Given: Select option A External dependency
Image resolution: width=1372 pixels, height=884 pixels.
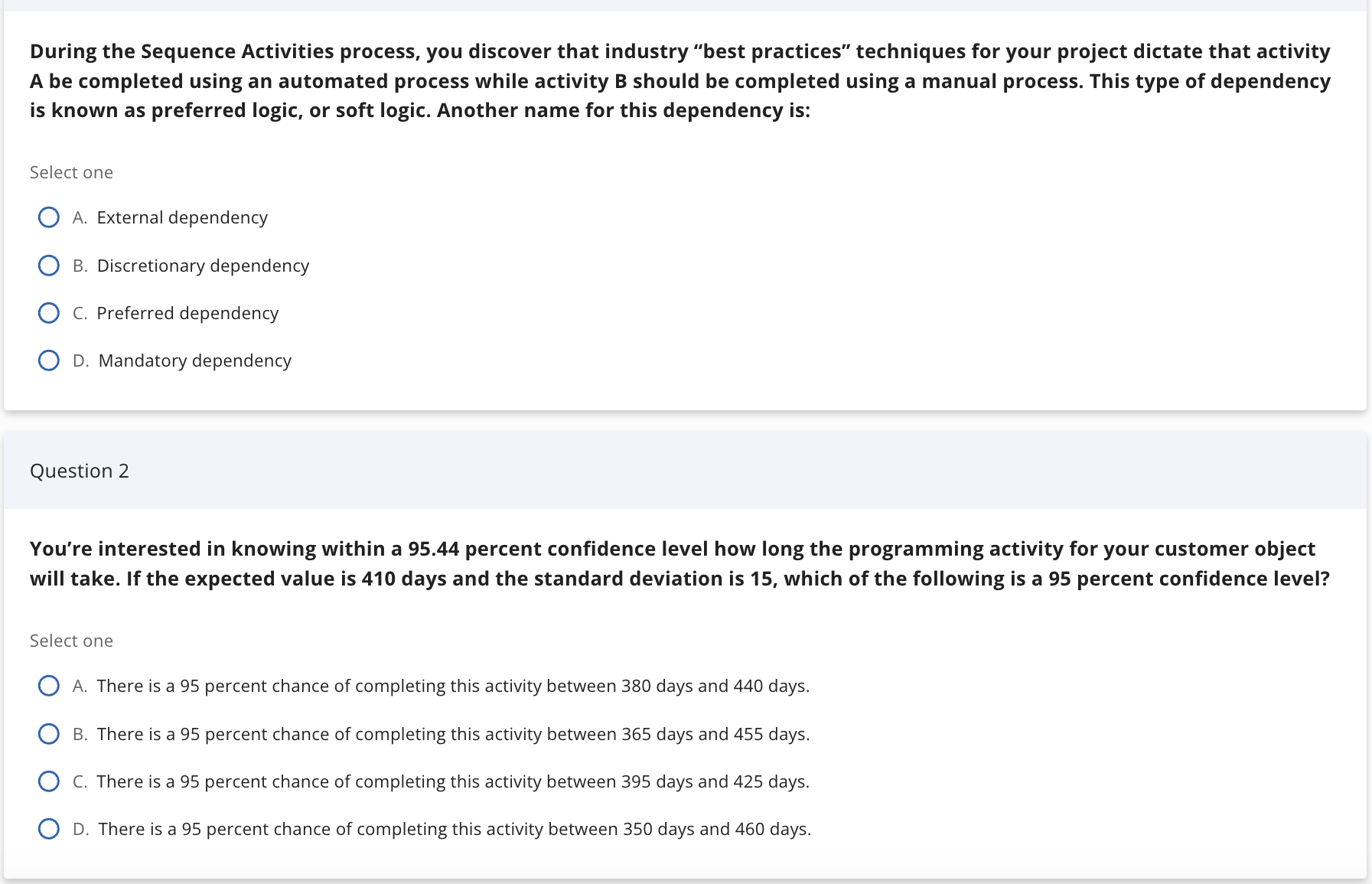Looking at the screenshot, I should point(49,217).
